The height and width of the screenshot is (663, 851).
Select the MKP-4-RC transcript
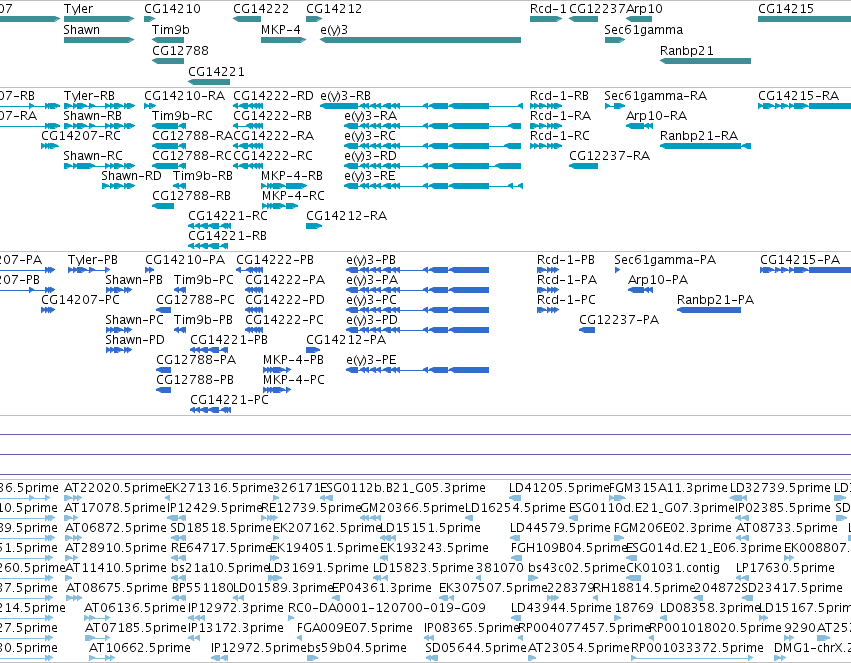tap(279, 206)
